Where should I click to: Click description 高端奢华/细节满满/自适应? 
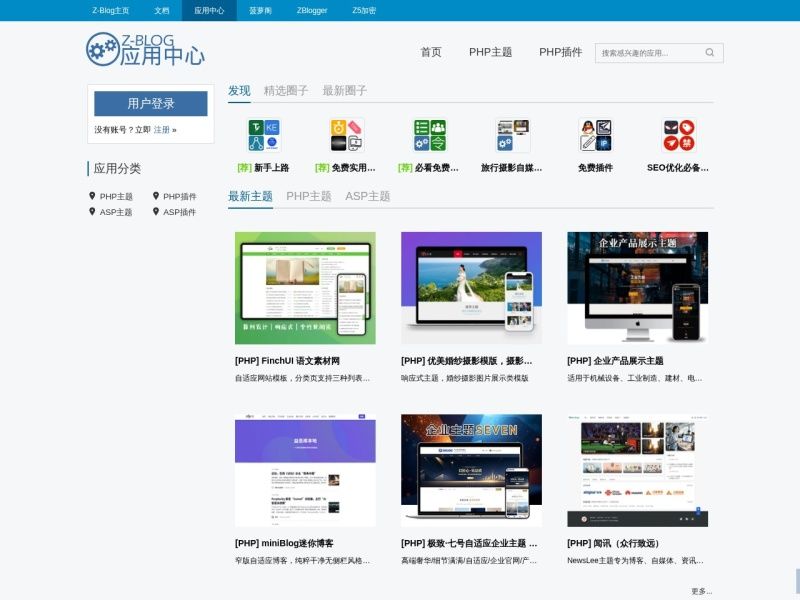pyautogui.click(x=469, y=560)
